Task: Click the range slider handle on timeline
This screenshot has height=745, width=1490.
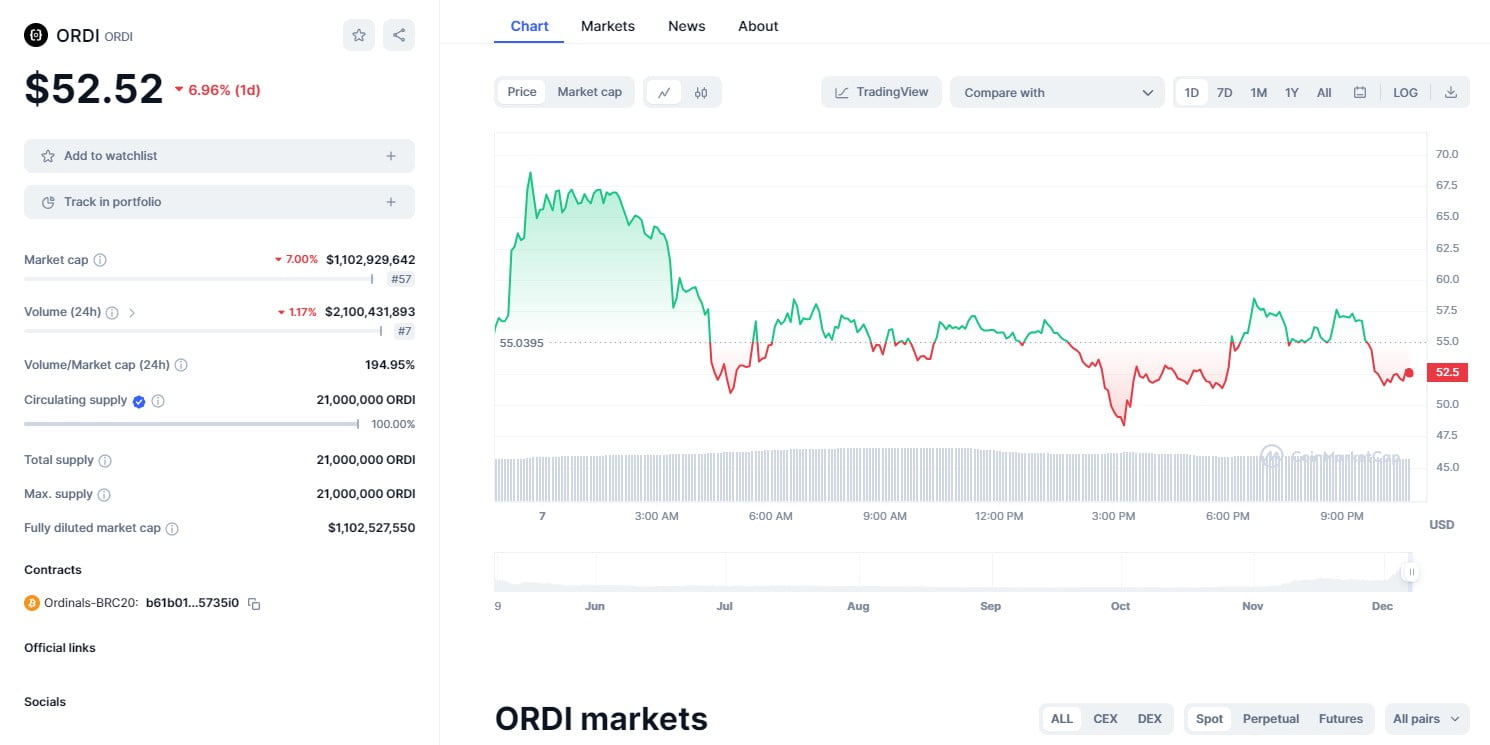Action: 1410,573
